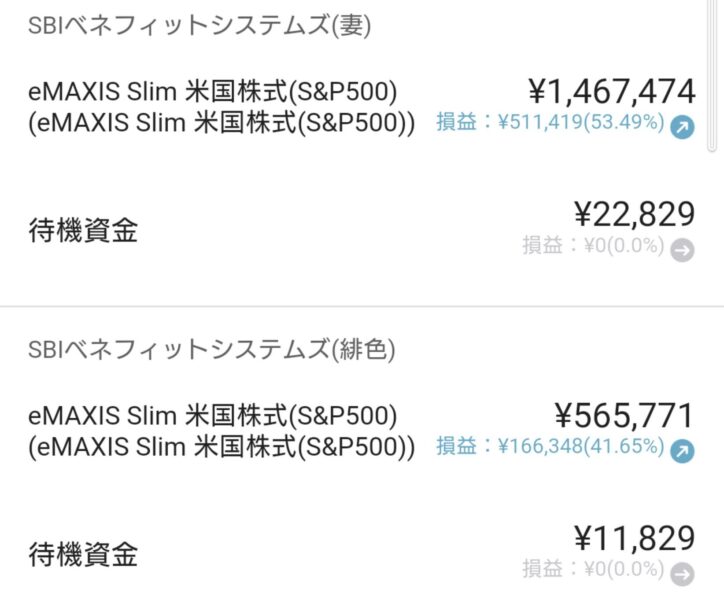Click gray 損益 ¥0 text under ¥11,829

tap(592, 570)
